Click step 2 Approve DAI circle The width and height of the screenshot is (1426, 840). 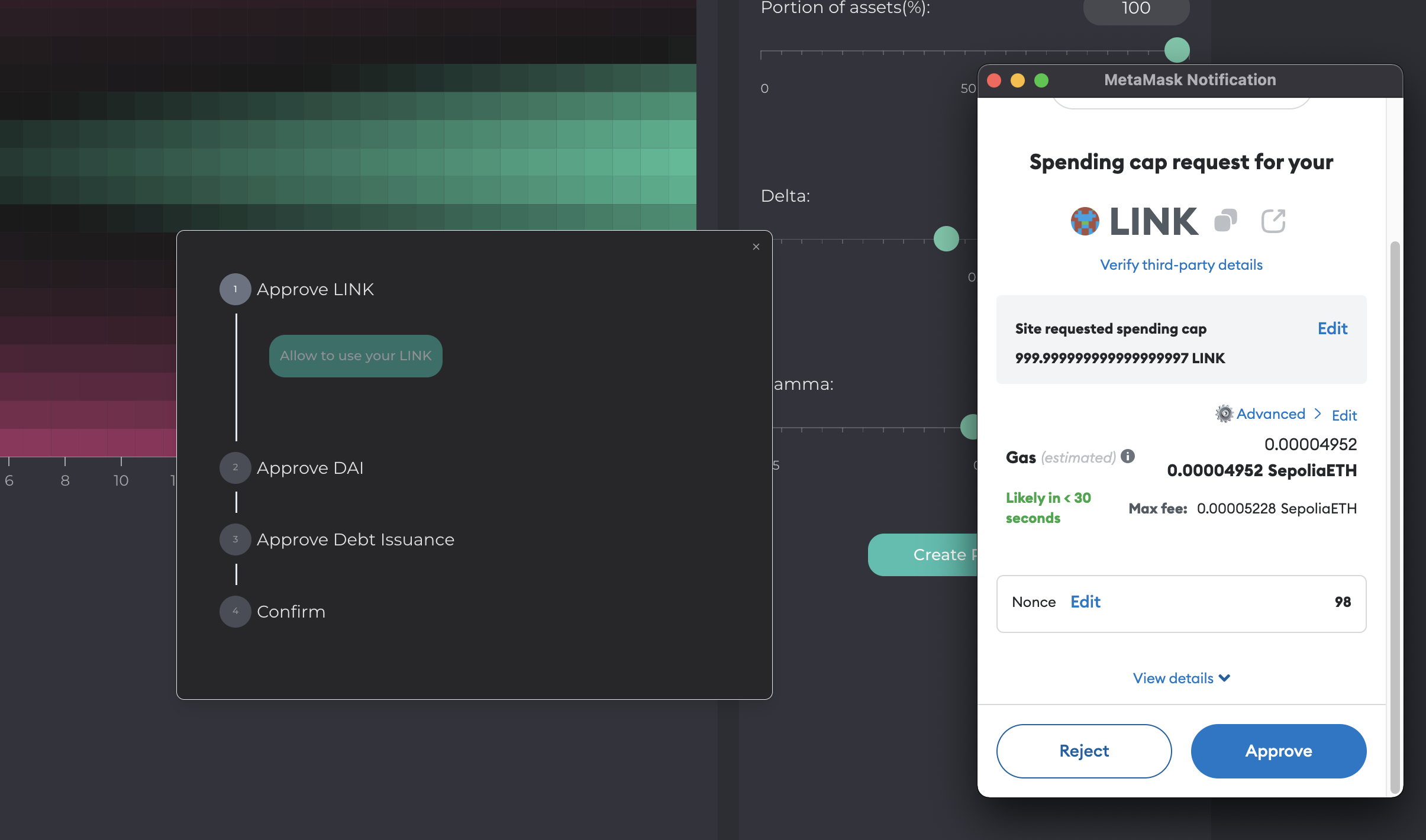(235, 467)
